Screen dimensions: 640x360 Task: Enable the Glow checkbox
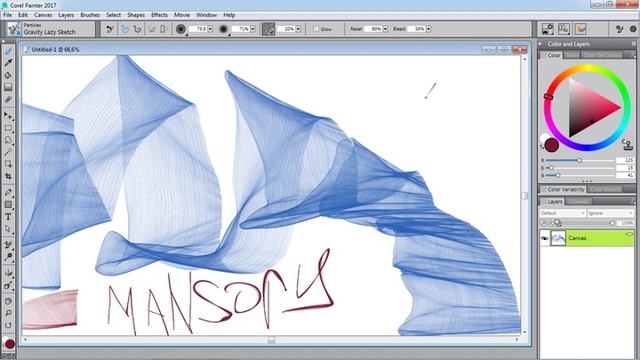(316, 29)
